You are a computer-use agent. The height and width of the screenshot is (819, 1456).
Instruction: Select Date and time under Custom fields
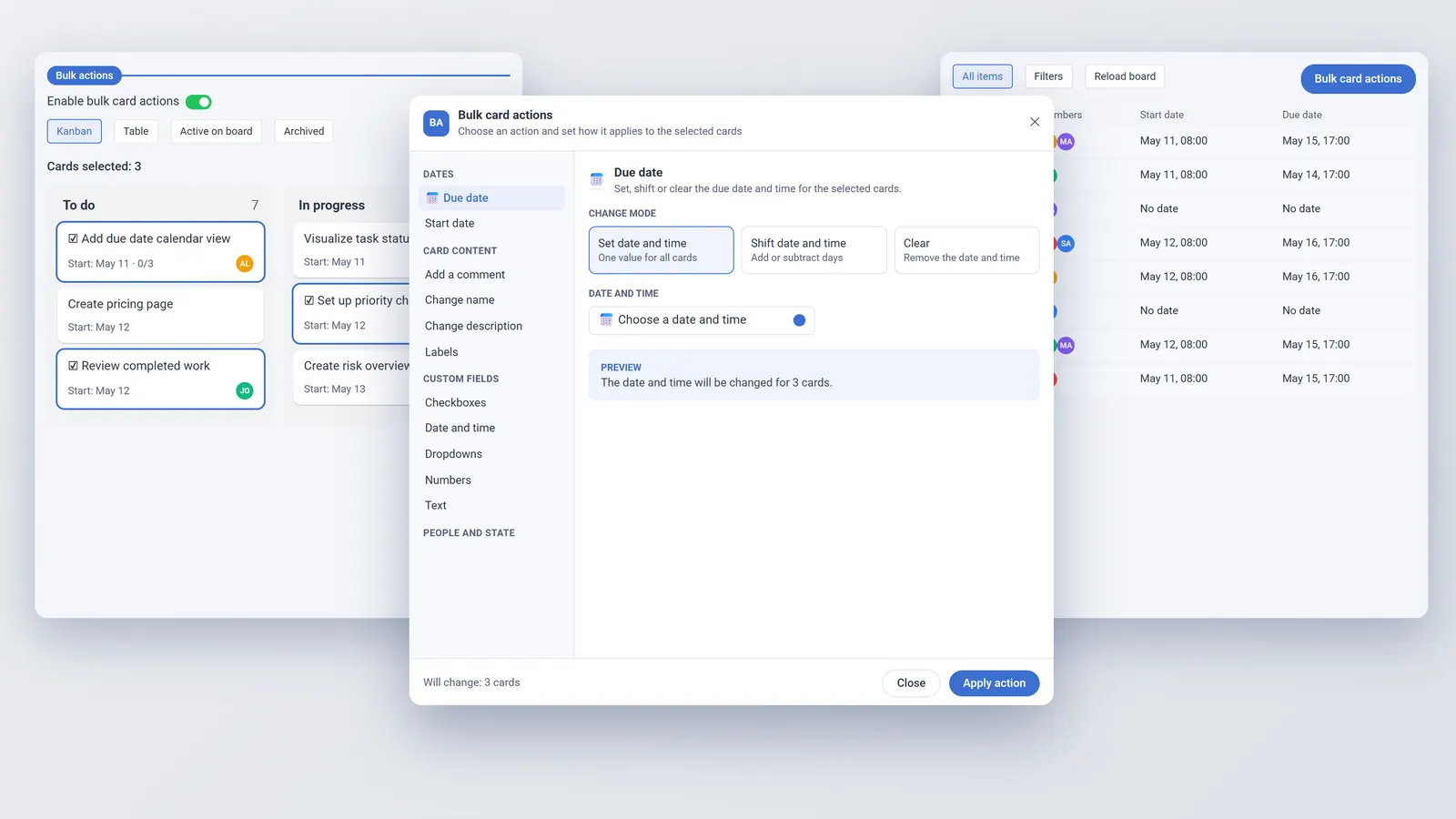coord(491,429)
